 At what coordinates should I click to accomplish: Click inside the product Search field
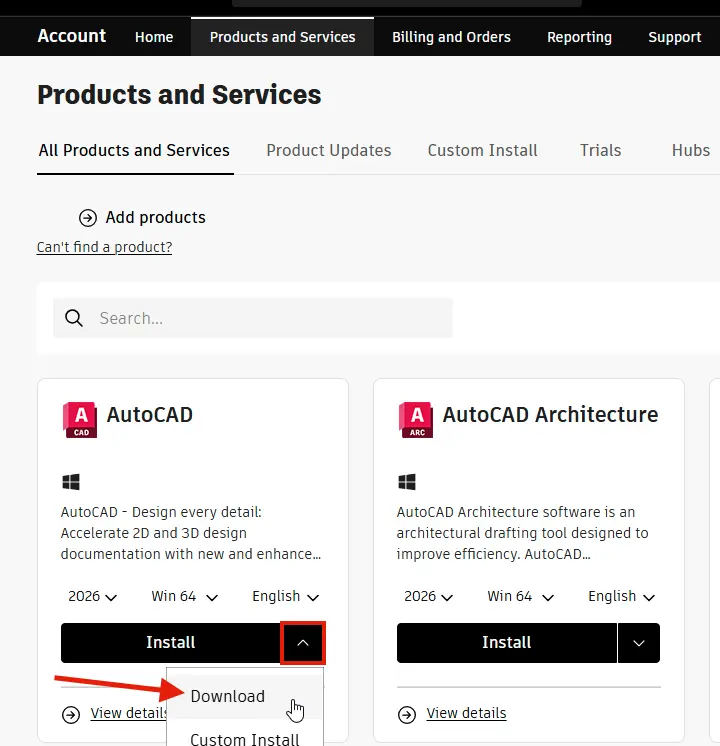click(x=270, y=318)
